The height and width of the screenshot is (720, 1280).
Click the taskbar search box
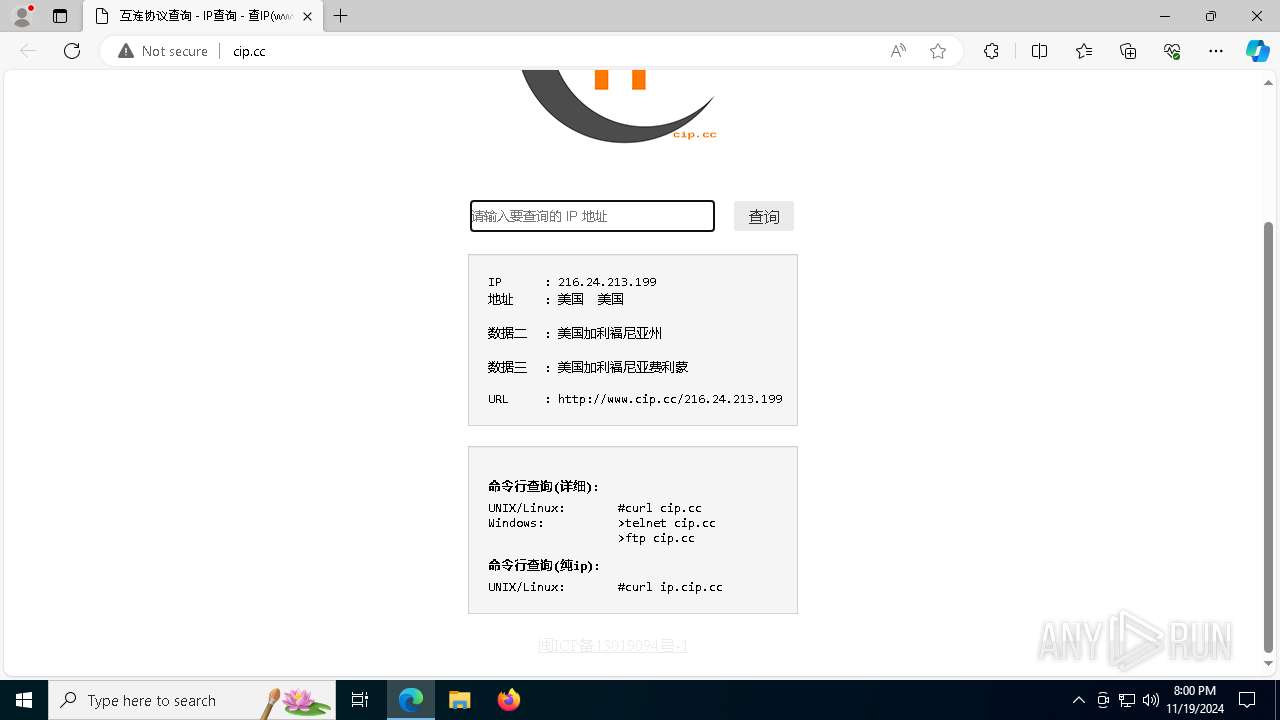pyautogui.click(x=192, y=700)
